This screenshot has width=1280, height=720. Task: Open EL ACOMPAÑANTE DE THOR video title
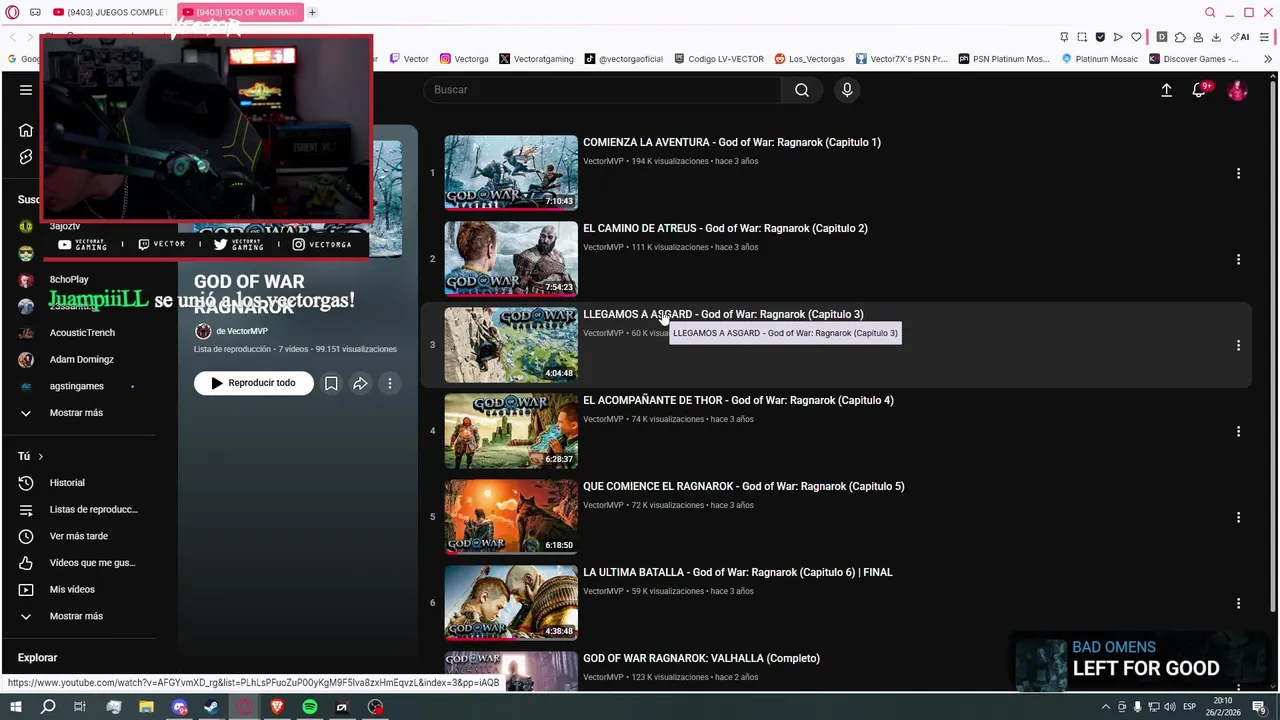(x=738, y=400)
